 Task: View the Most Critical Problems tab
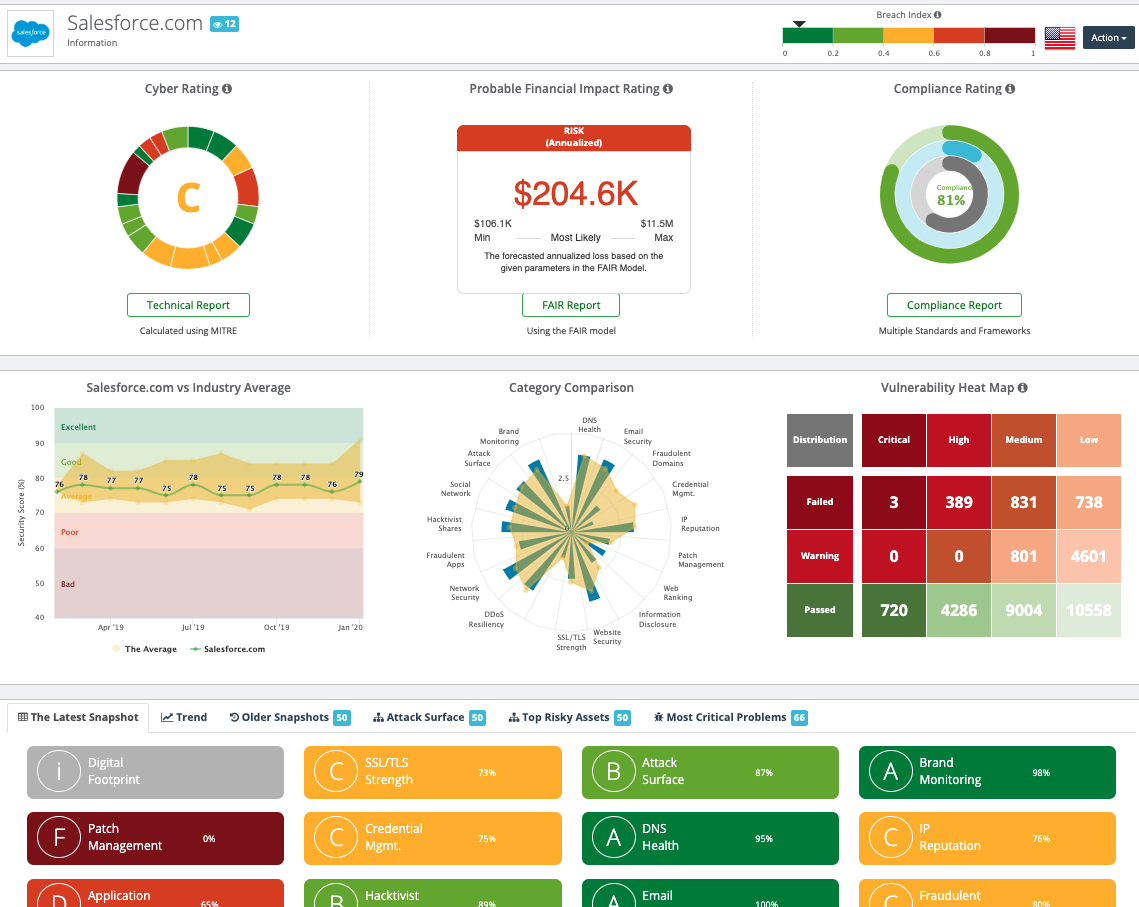730,717
